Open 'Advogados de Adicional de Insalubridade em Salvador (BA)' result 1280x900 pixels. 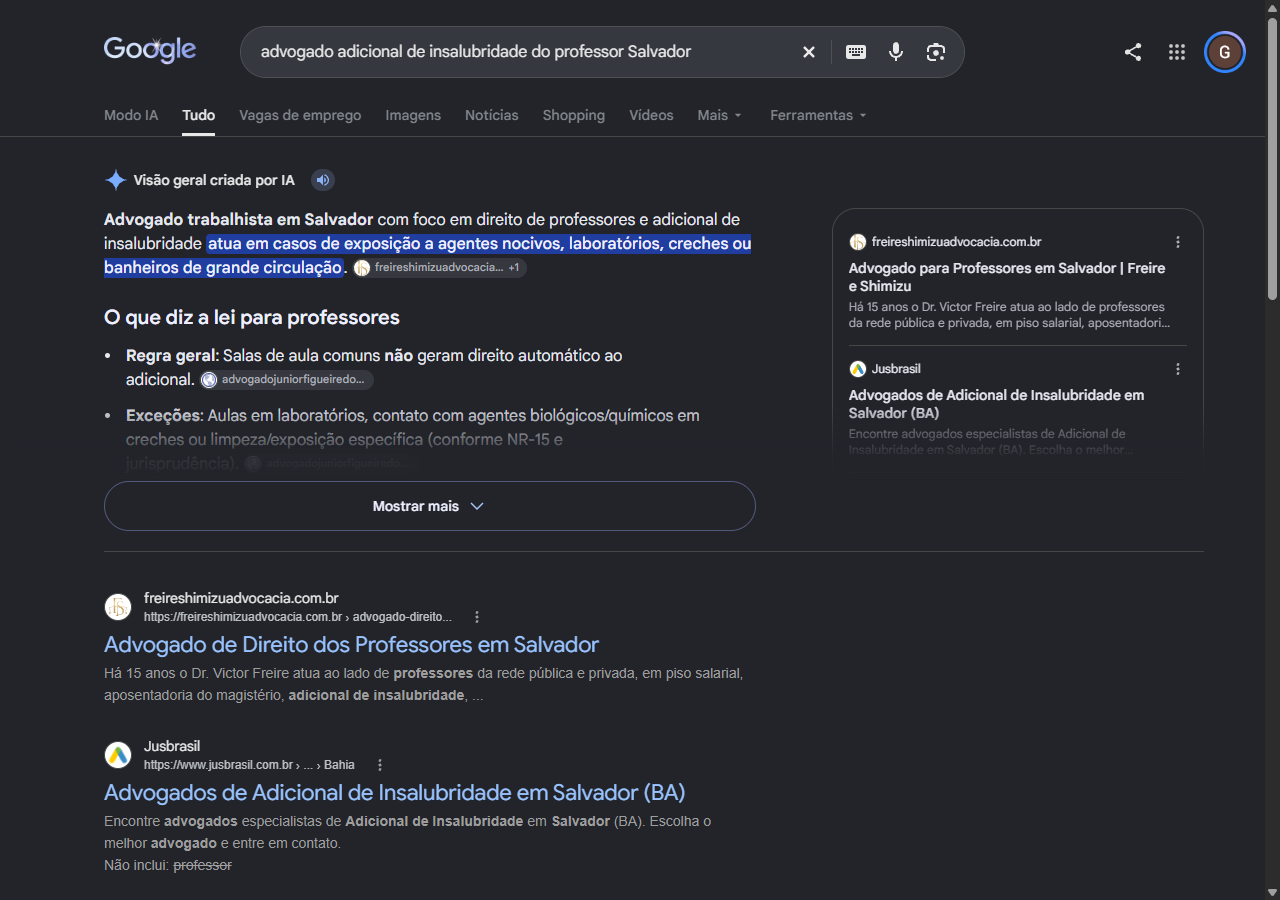[395, 792]
